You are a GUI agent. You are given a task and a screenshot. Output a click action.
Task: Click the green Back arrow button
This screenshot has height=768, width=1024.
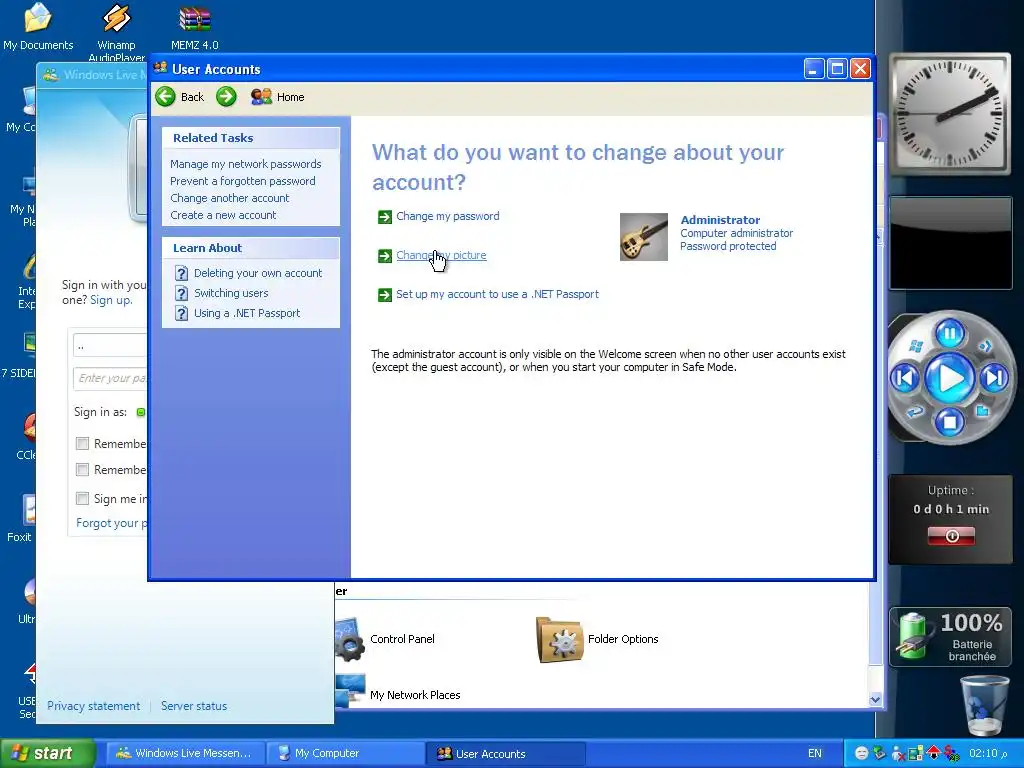pyautogui.click(x=165, y=97)
